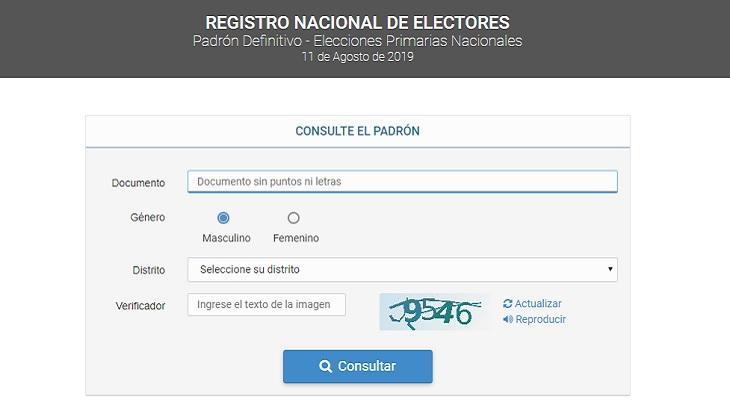Click the refresh icon next to Actualizar
This screenshot has width=730, height=400.
[x=507, y=304]
